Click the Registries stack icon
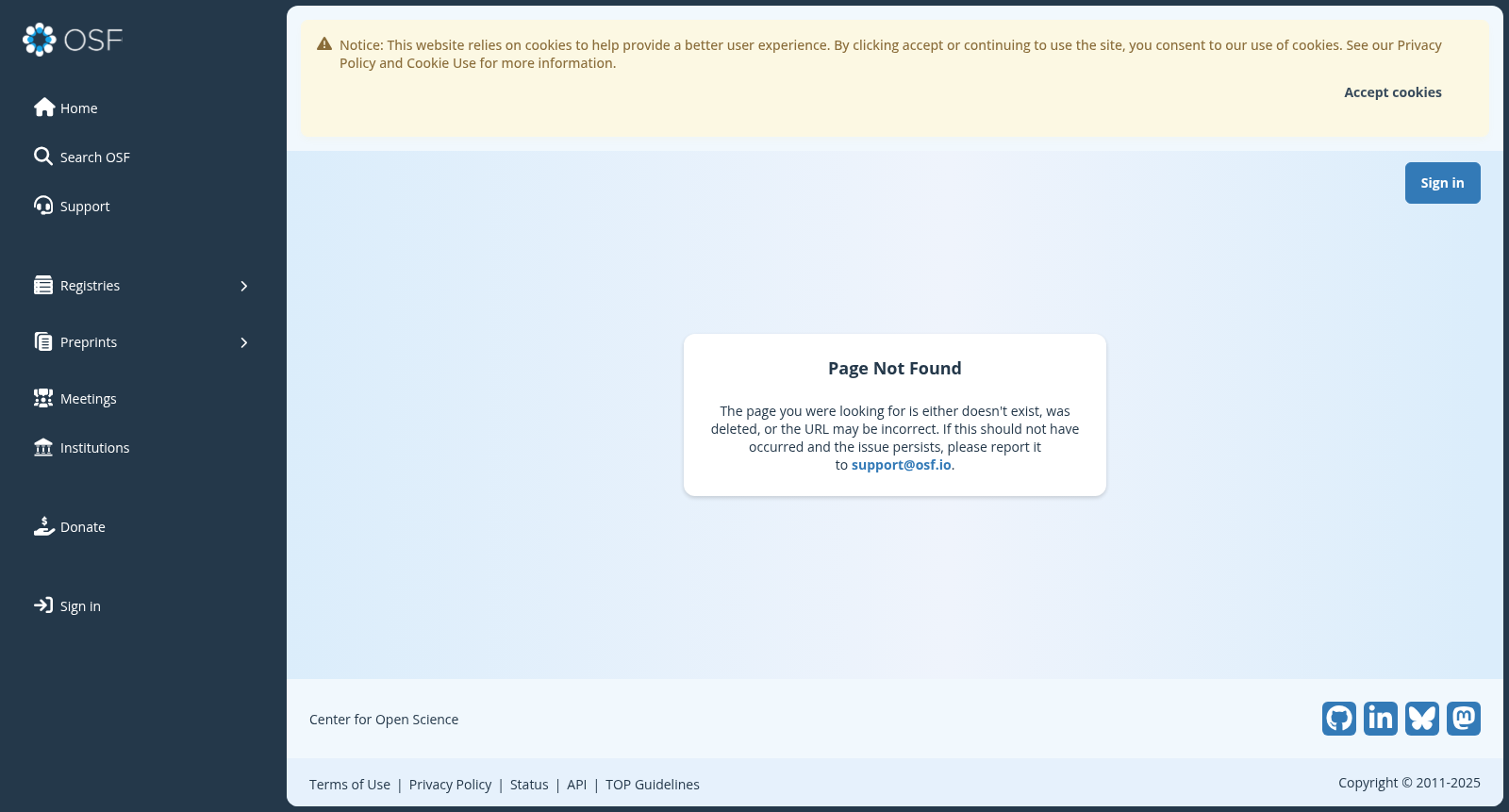 click(x=43, y=285)
